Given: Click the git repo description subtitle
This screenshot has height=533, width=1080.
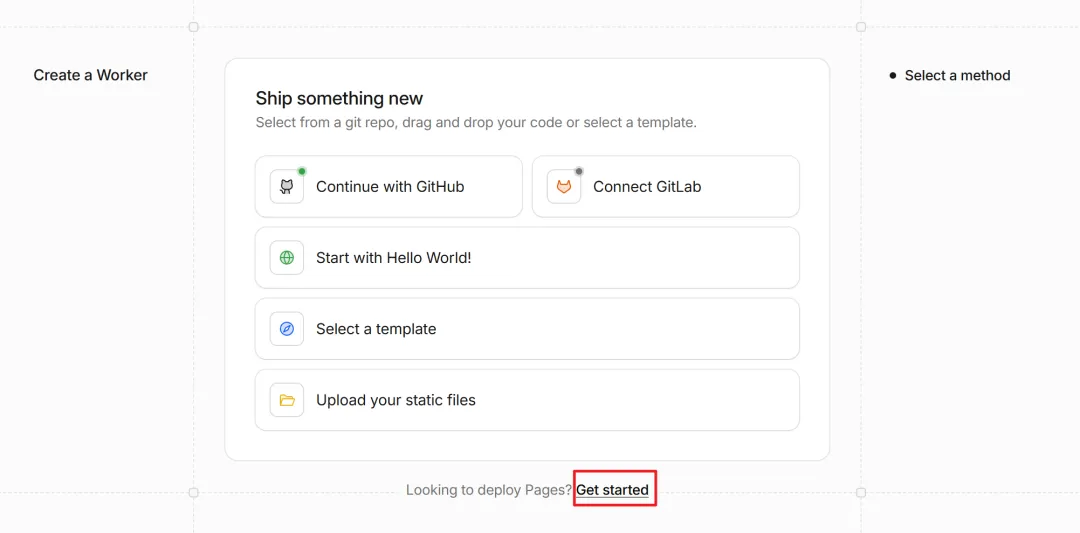Looking at the screenshot, I should (476, 123).
